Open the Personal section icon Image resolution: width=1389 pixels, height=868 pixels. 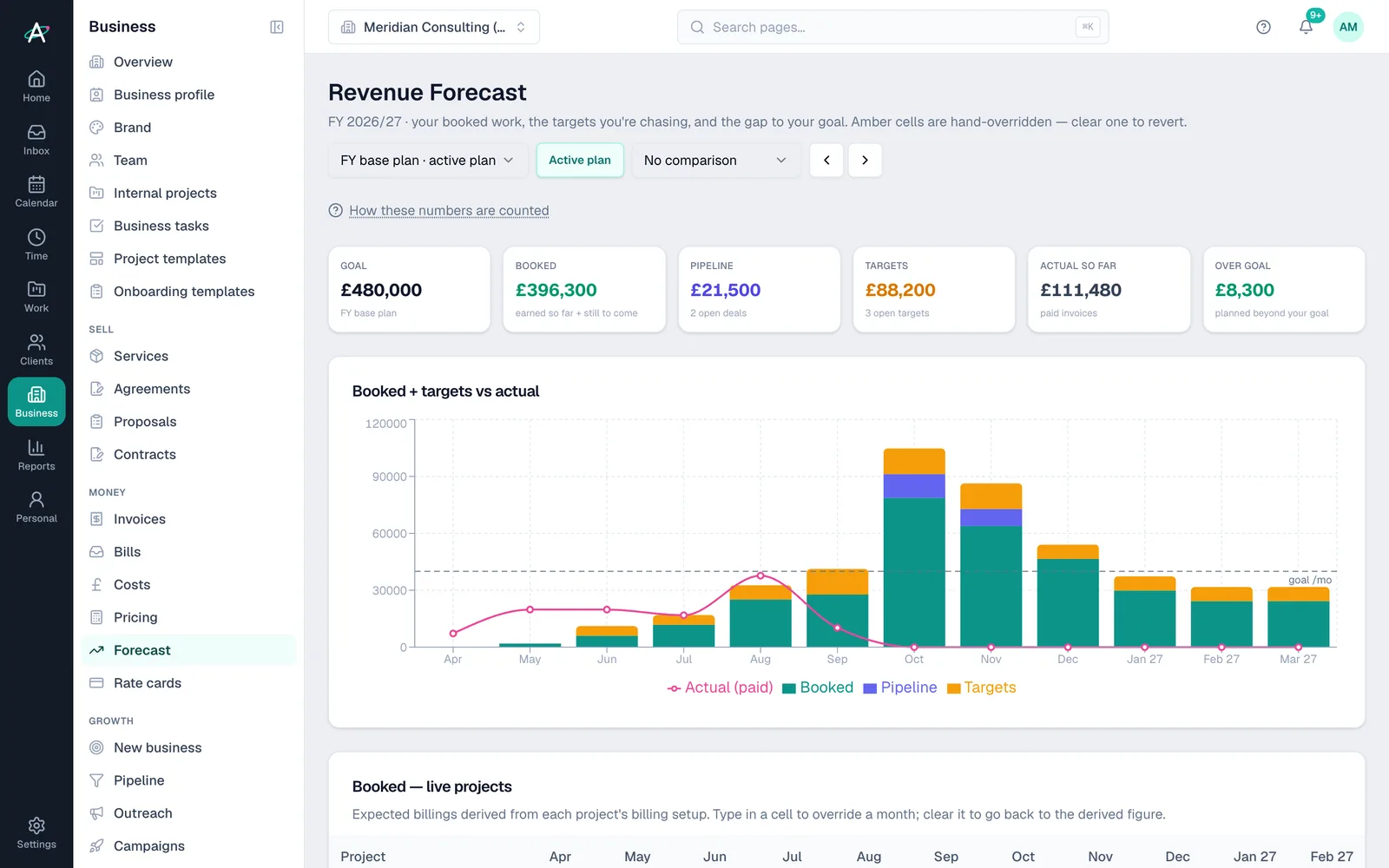coord(36,507)
